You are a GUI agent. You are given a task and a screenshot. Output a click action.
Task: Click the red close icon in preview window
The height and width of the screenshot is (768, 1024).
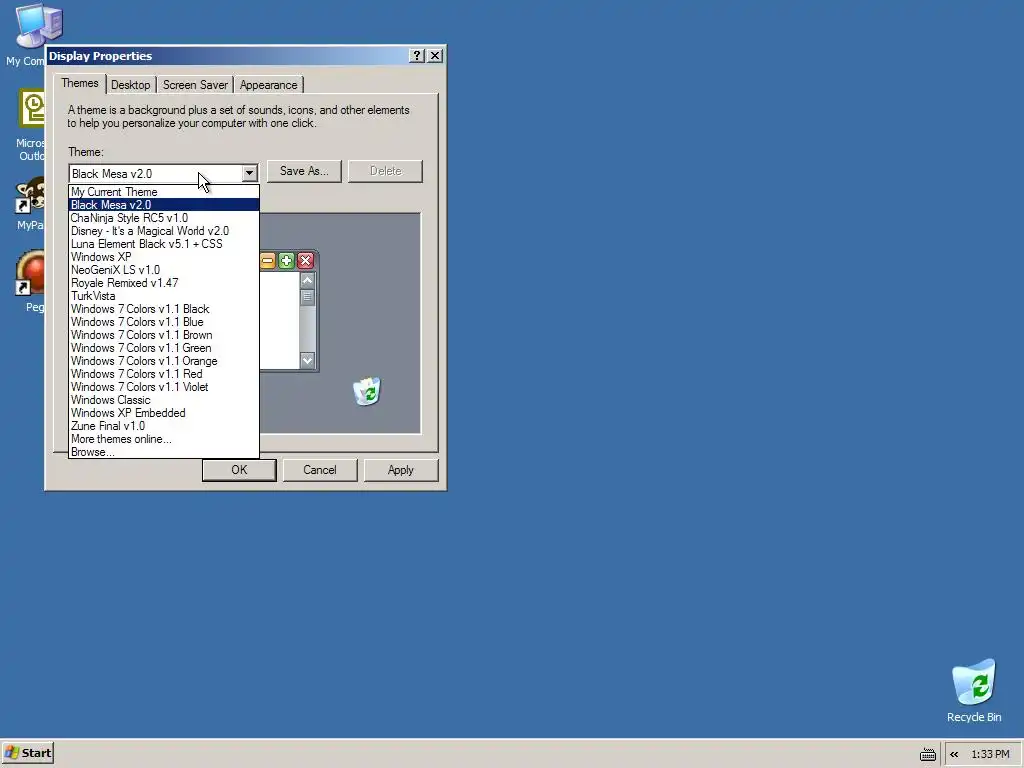305,261
